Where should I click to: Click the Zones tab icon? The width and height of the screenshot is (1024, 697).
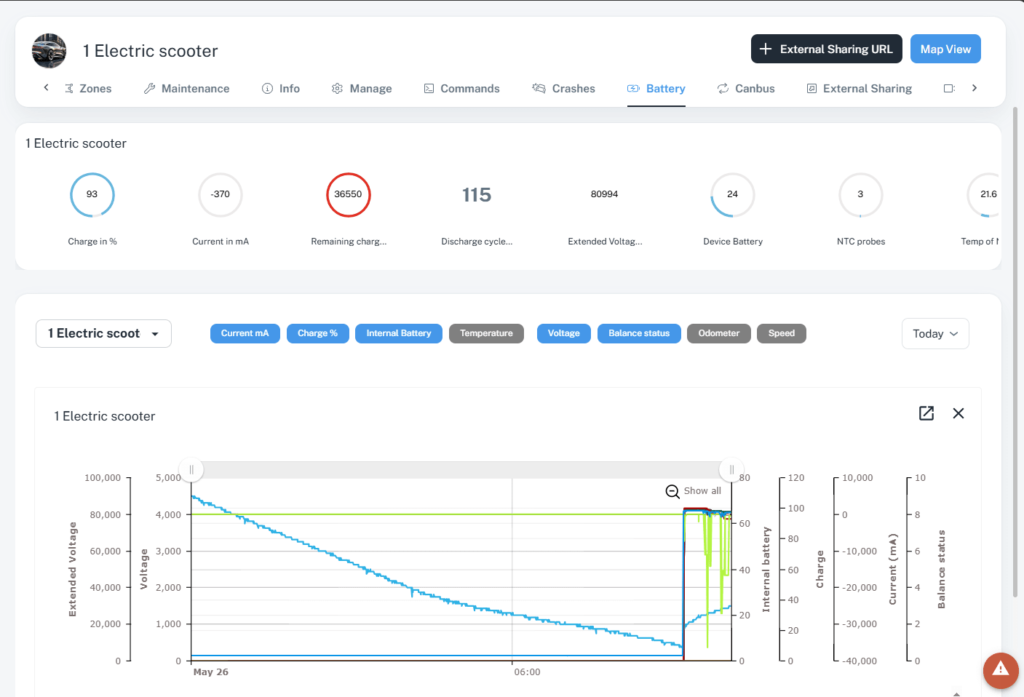coord(69,88)
